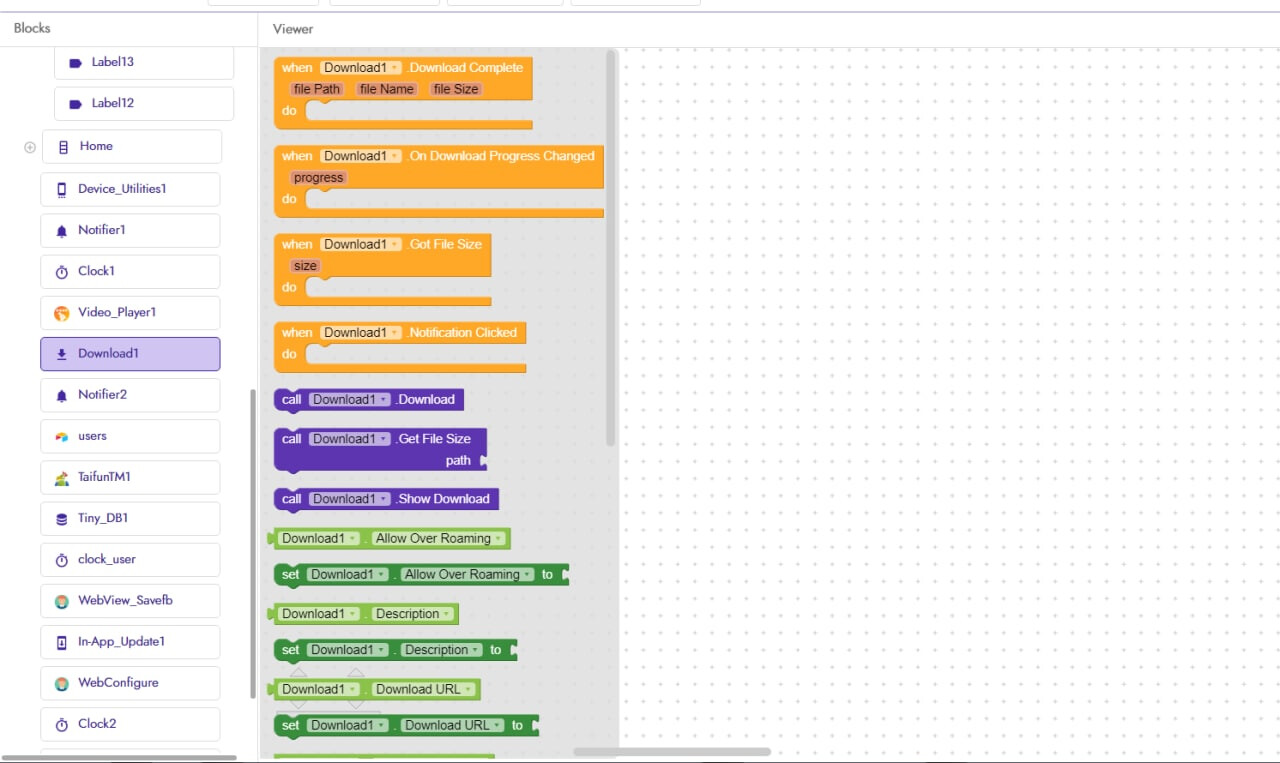Click the Video_Player1 component icon
This screenshot has width=1280, height=763.
[62, 313]
